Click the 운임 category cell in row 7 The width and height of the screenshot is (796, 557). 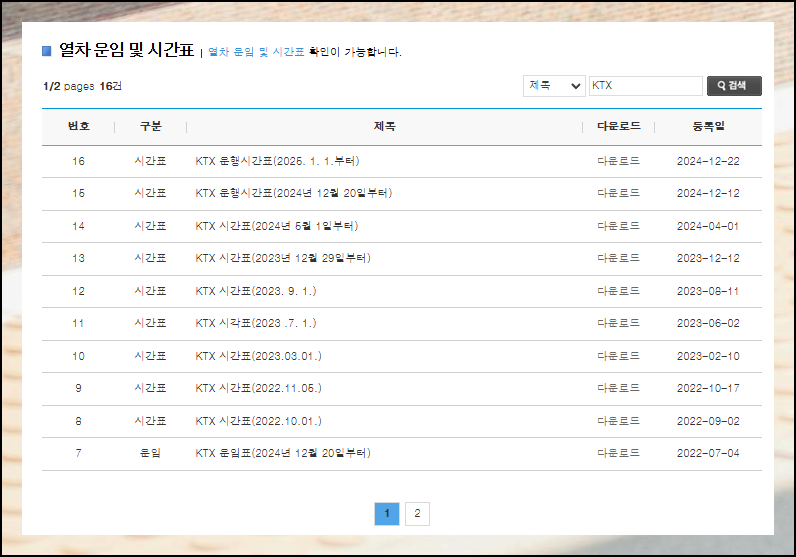[x=150, y=453]
